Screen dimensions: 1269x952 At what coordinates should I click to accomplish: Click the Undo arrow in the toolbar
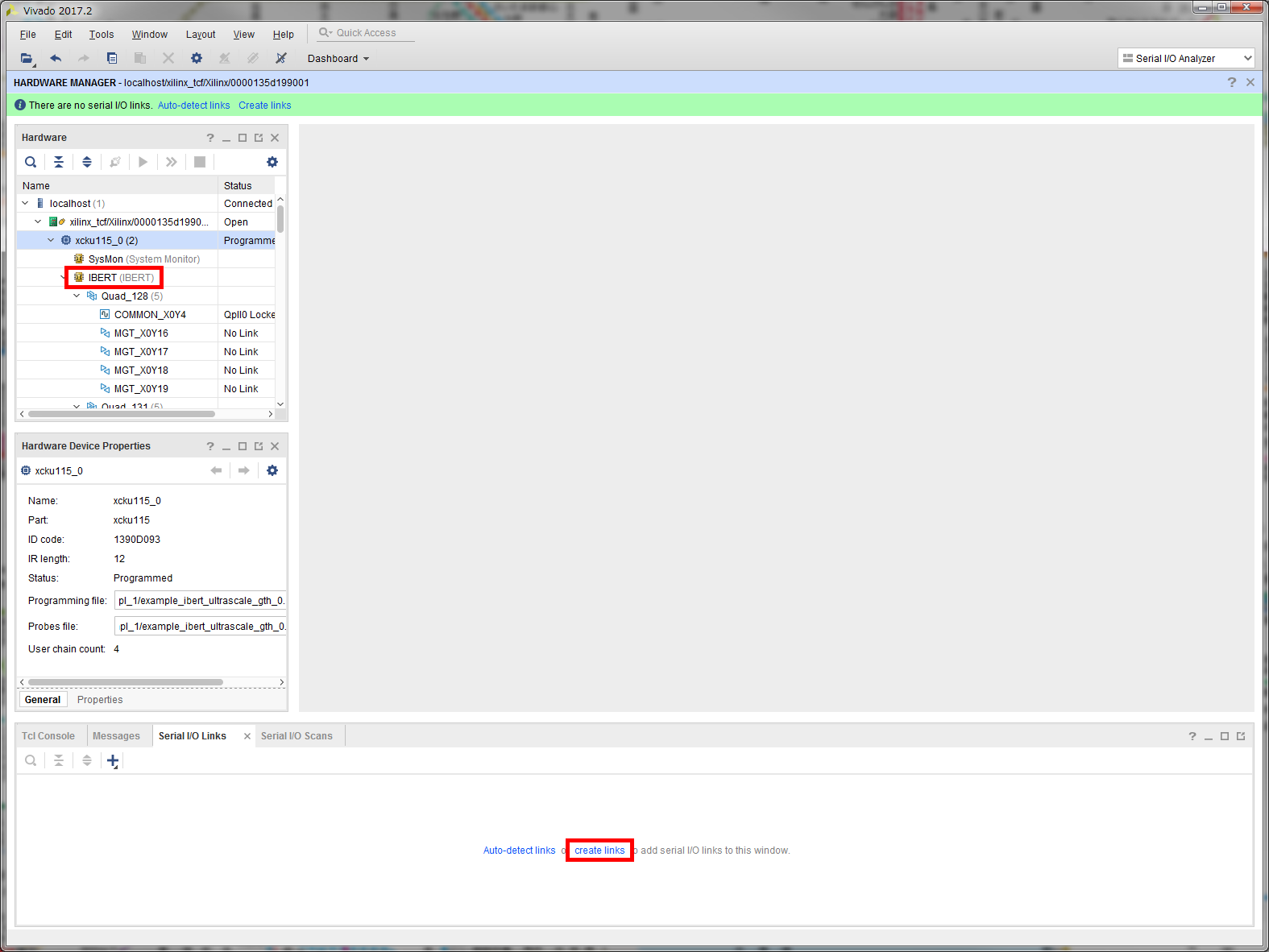56,58
